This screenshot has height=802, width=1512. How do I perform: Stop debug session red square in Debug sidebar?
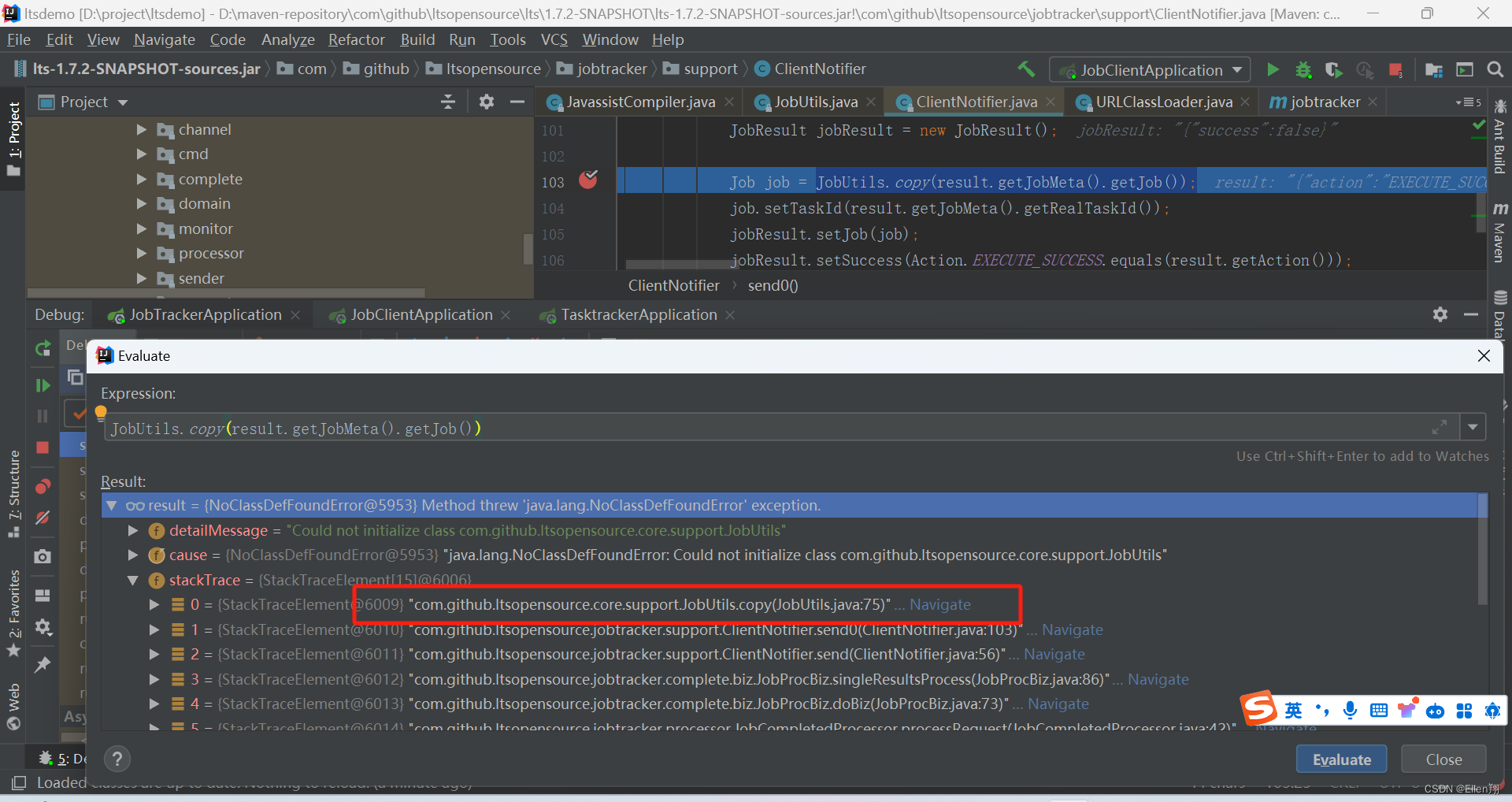[43, 447]
